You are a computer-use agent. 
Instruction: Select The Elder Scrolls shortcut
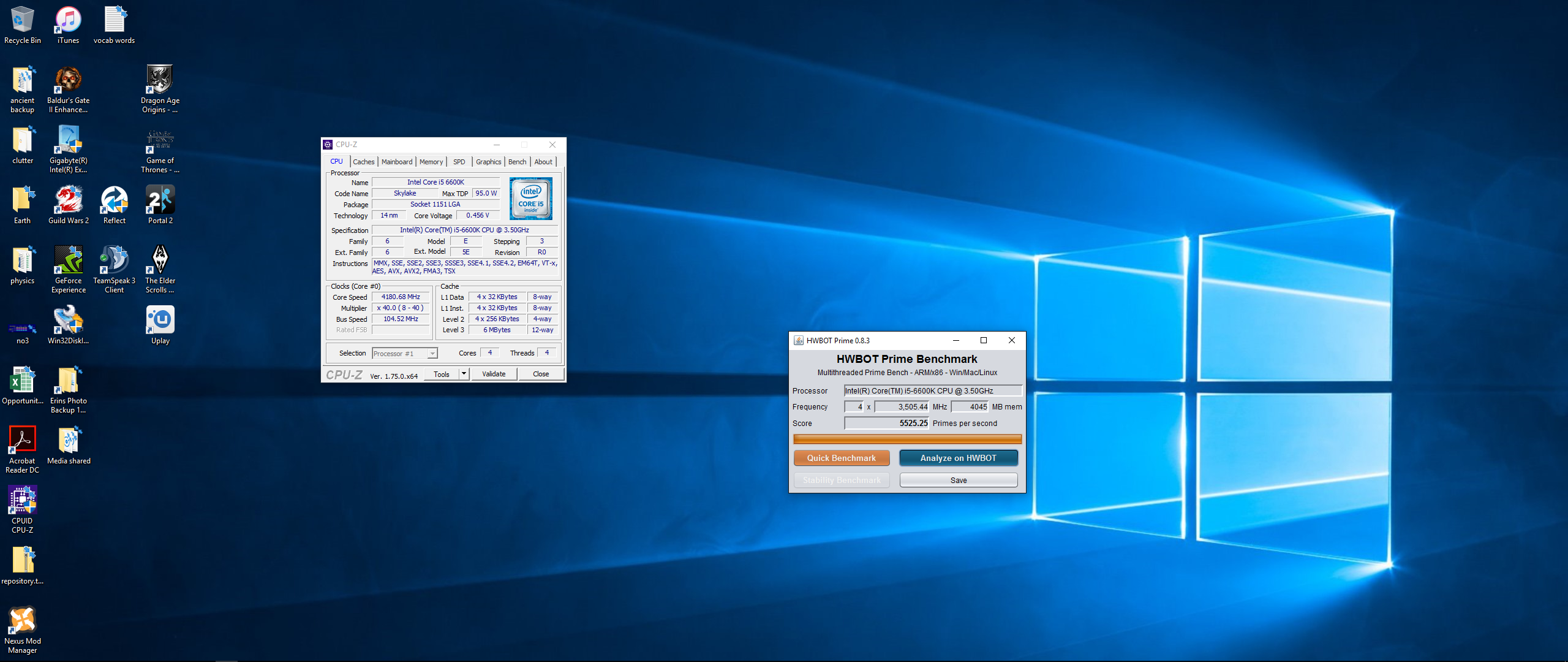[x=160, y=269]
